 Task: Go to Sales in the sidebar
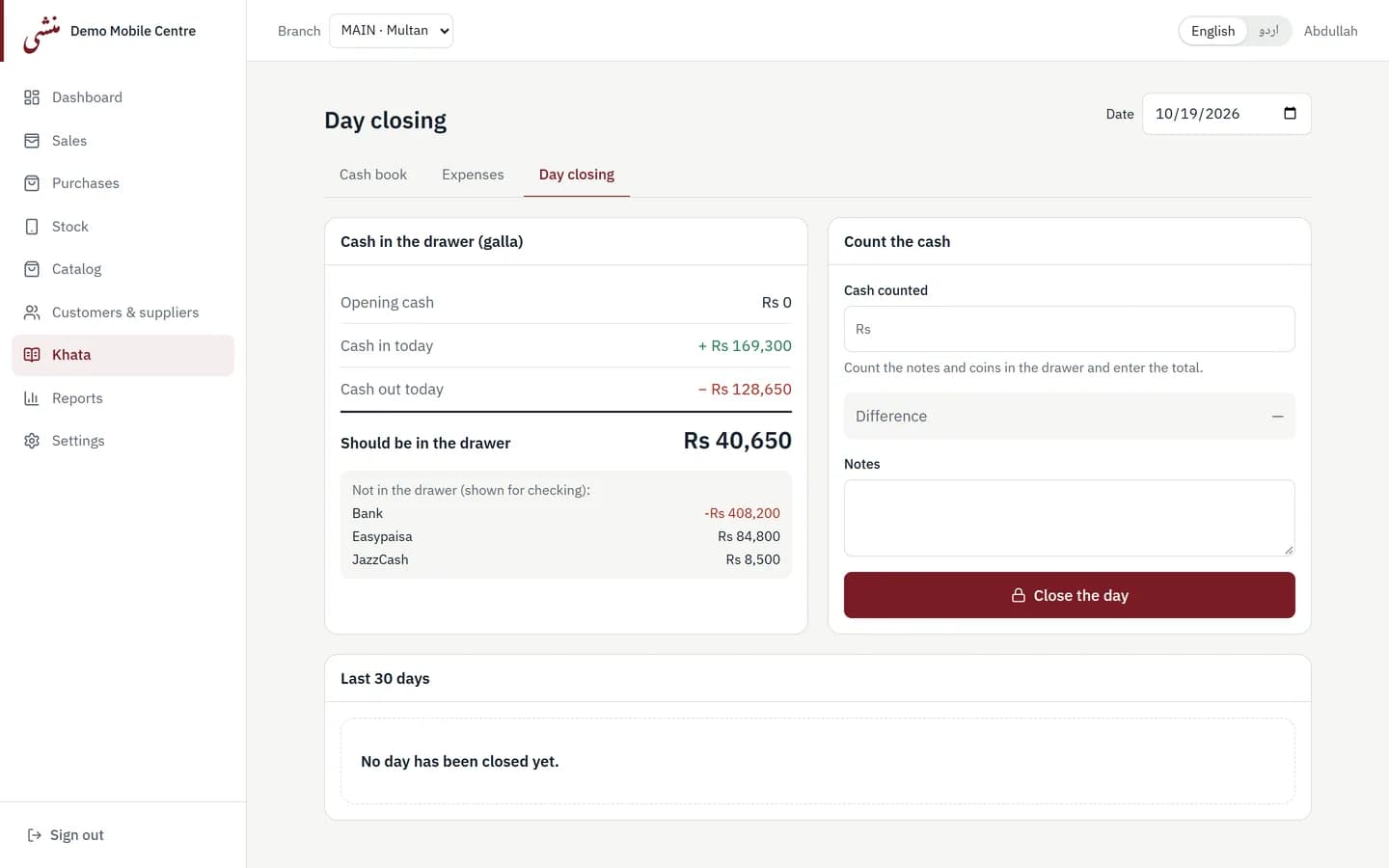[x=123, y=141]
